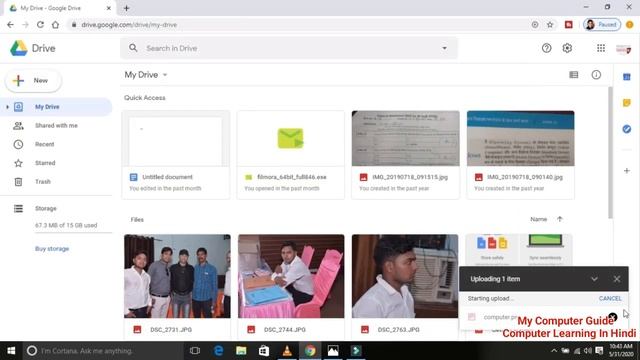Reverse the sort direction arrow
The image size is (640, 360).
(560, 219)
